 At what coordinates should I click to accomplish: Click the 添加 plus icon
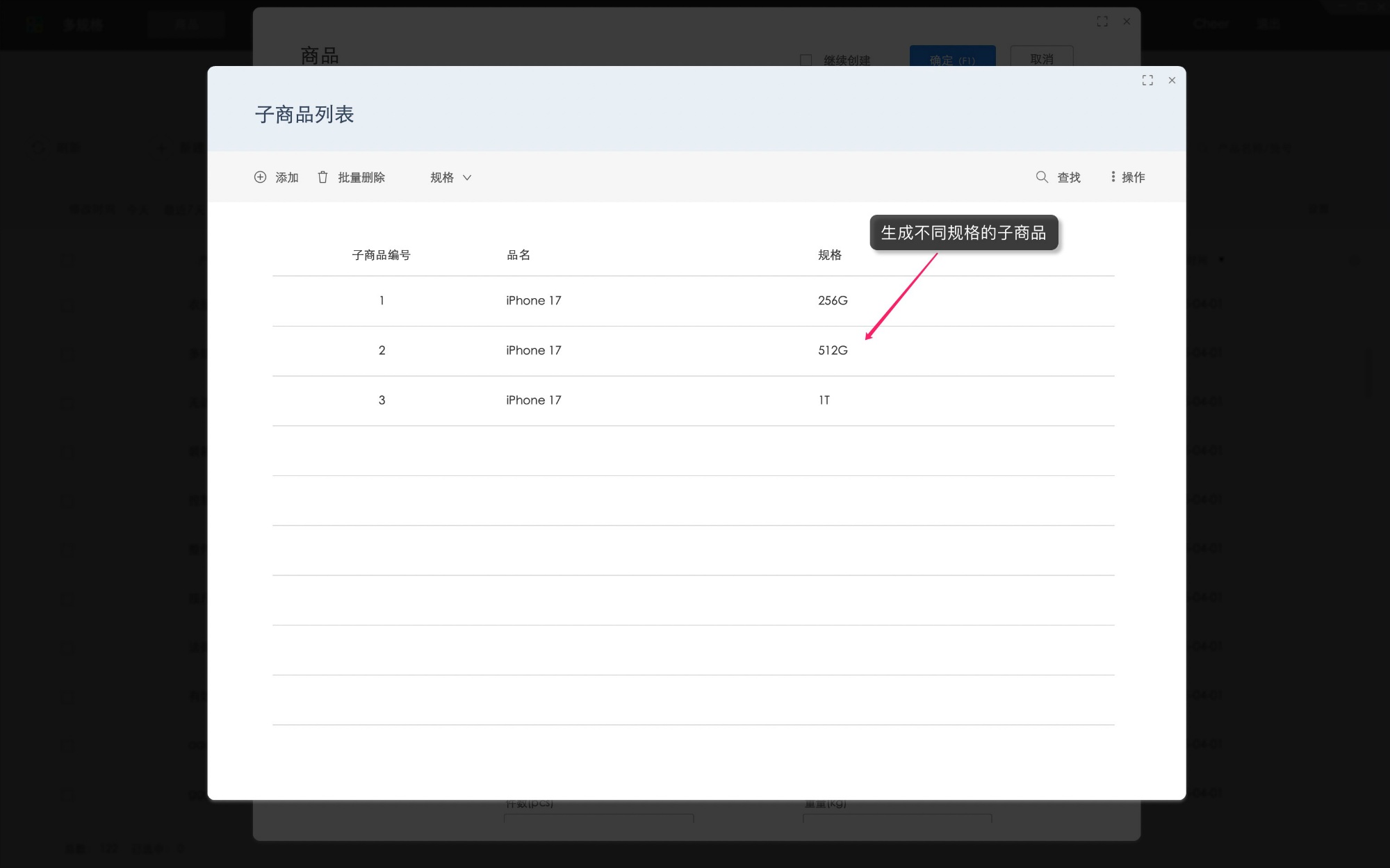point(260,177)
